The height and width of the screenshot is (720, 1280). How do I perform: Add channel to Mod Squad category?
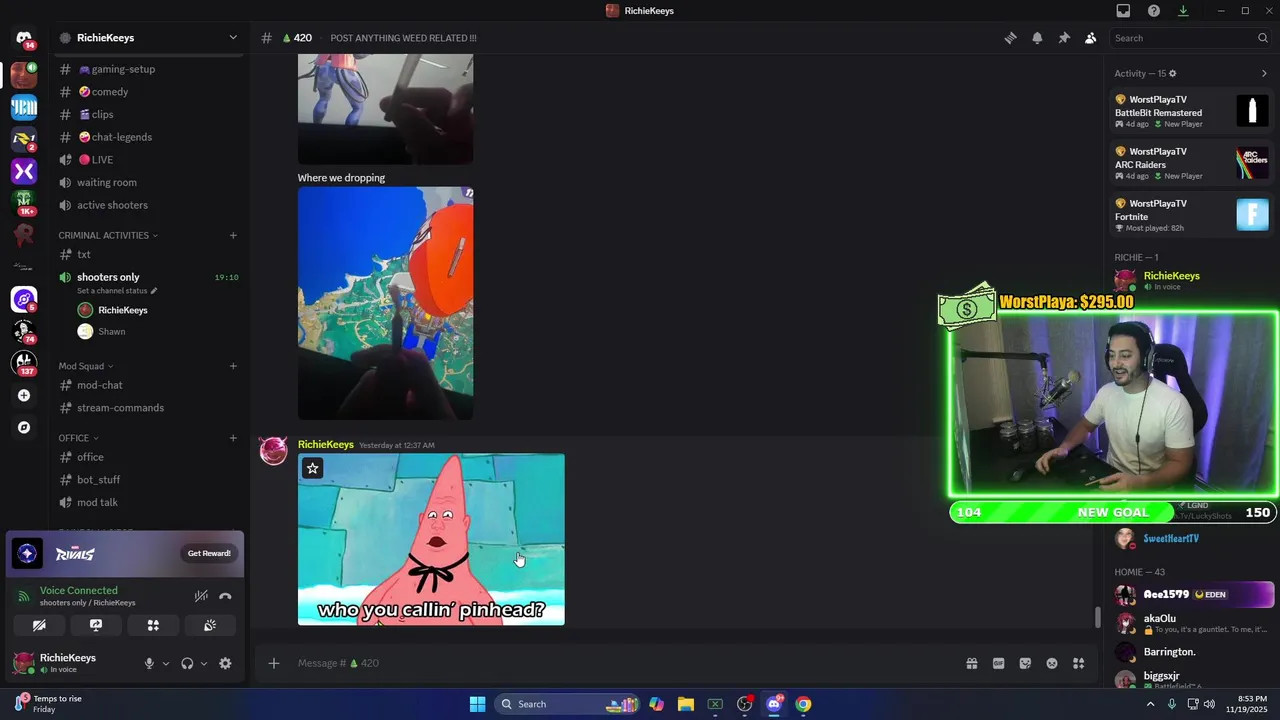233,366
